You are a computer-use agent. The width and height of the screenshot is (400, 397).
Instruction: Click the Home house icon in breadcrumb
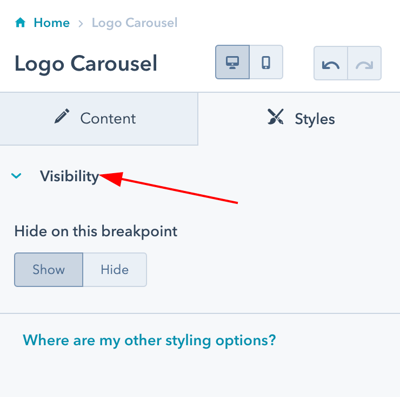(x=20, y=23)
